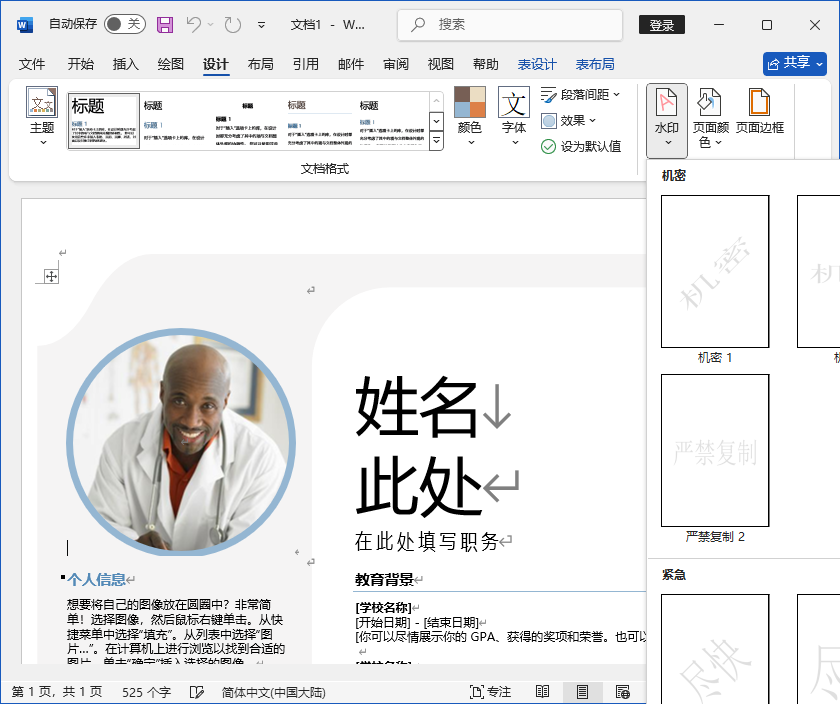This screenshot has height=704, width=840.
Task: Open the 邮件 (Mailings) ribbon tab
Action: point(350,63)
